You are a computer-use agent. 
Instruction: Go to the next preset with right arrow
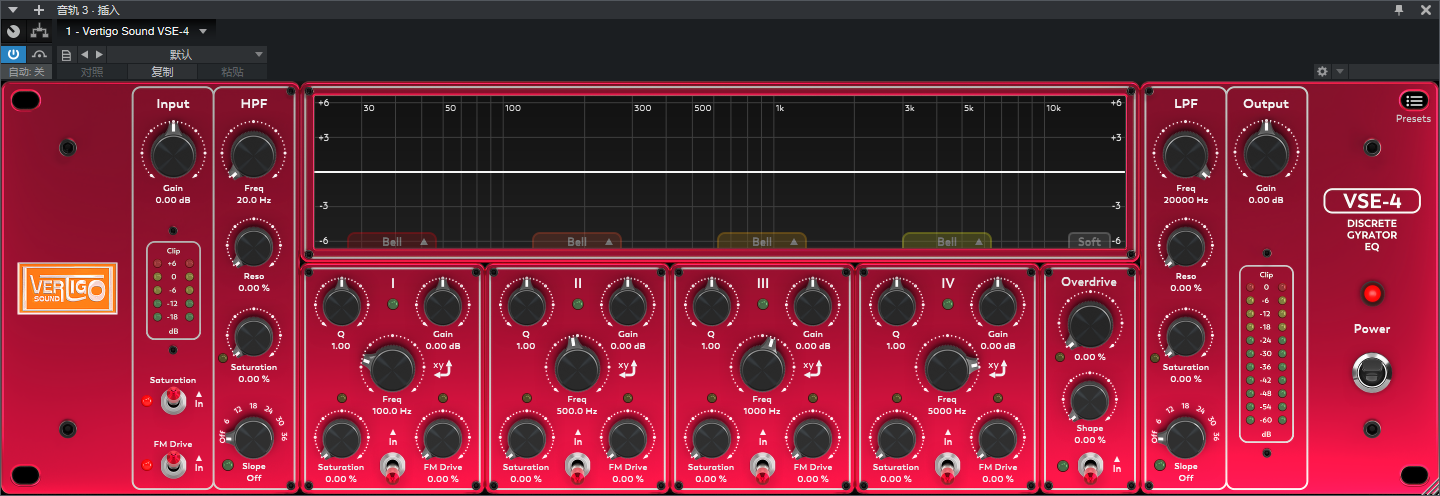click(98, 54)
